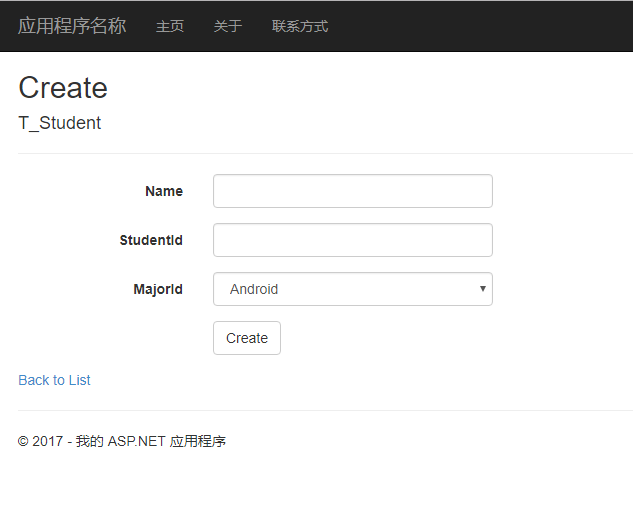
Task: Select the MajorId field label
Action: (158, 289)
